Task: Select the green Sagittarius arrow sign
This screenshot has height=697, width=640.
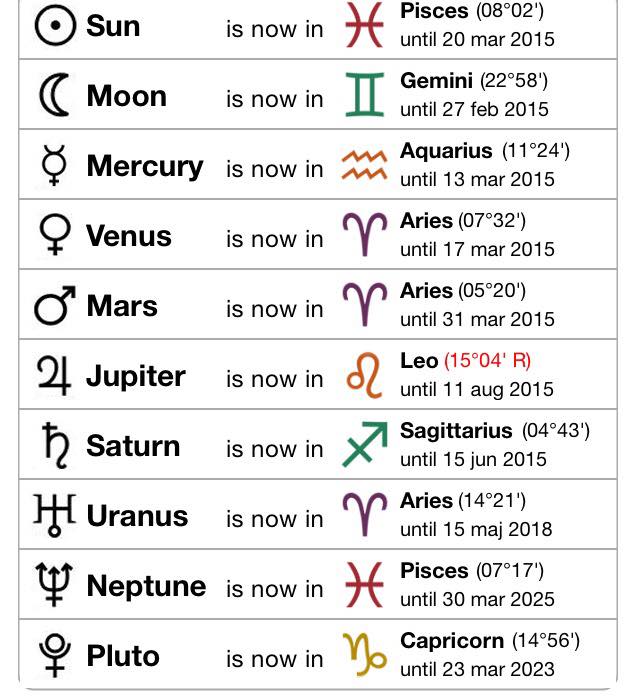Action: 365,444
